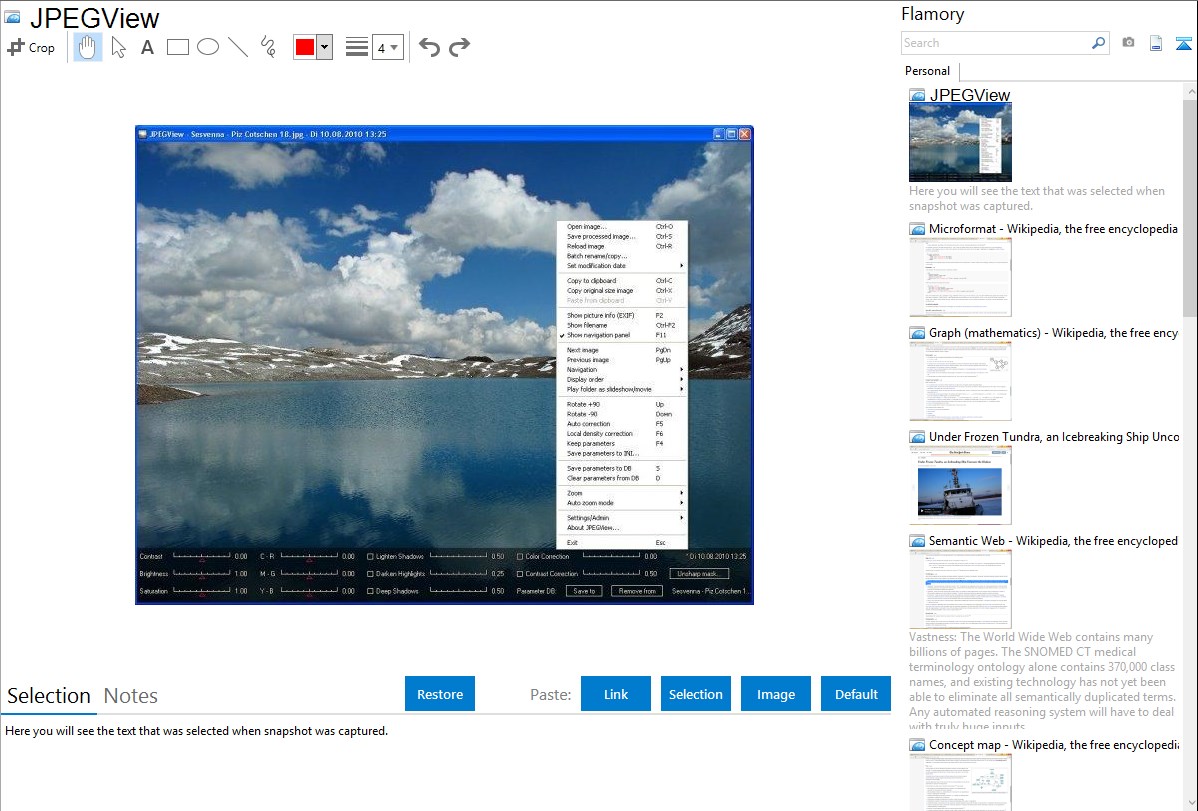Screen dimensions: 1198x811
Task: Click the Contrast slider in the captured JPEGView window
Action: [202, 556]
